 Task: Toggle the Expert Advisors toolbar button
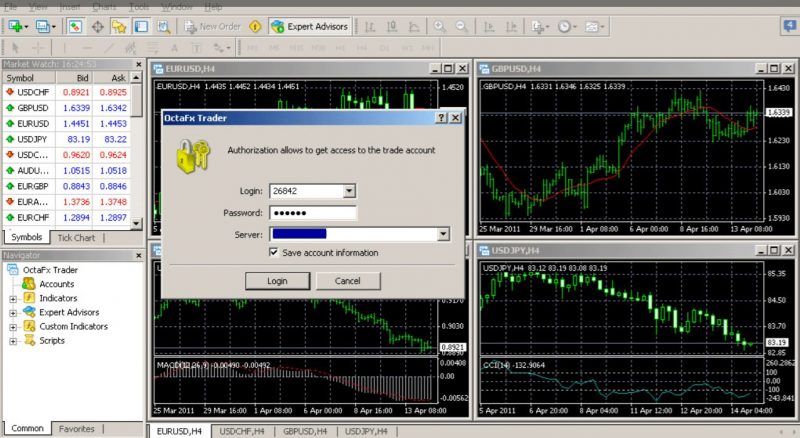coord(310,27)
